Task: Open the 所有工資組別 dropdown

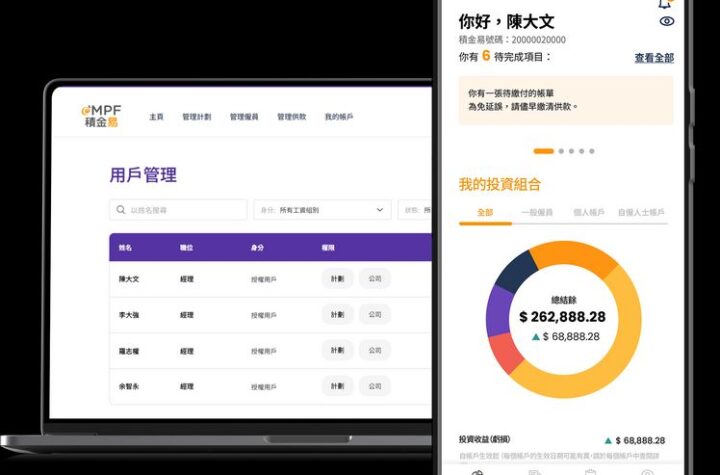Action: point(322,210)
